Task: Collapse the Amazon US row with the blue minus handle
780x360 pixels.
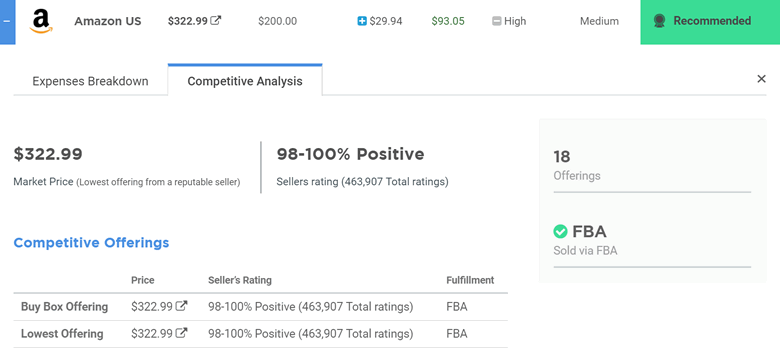Action: pyautogui.click(x=7, y=22)
